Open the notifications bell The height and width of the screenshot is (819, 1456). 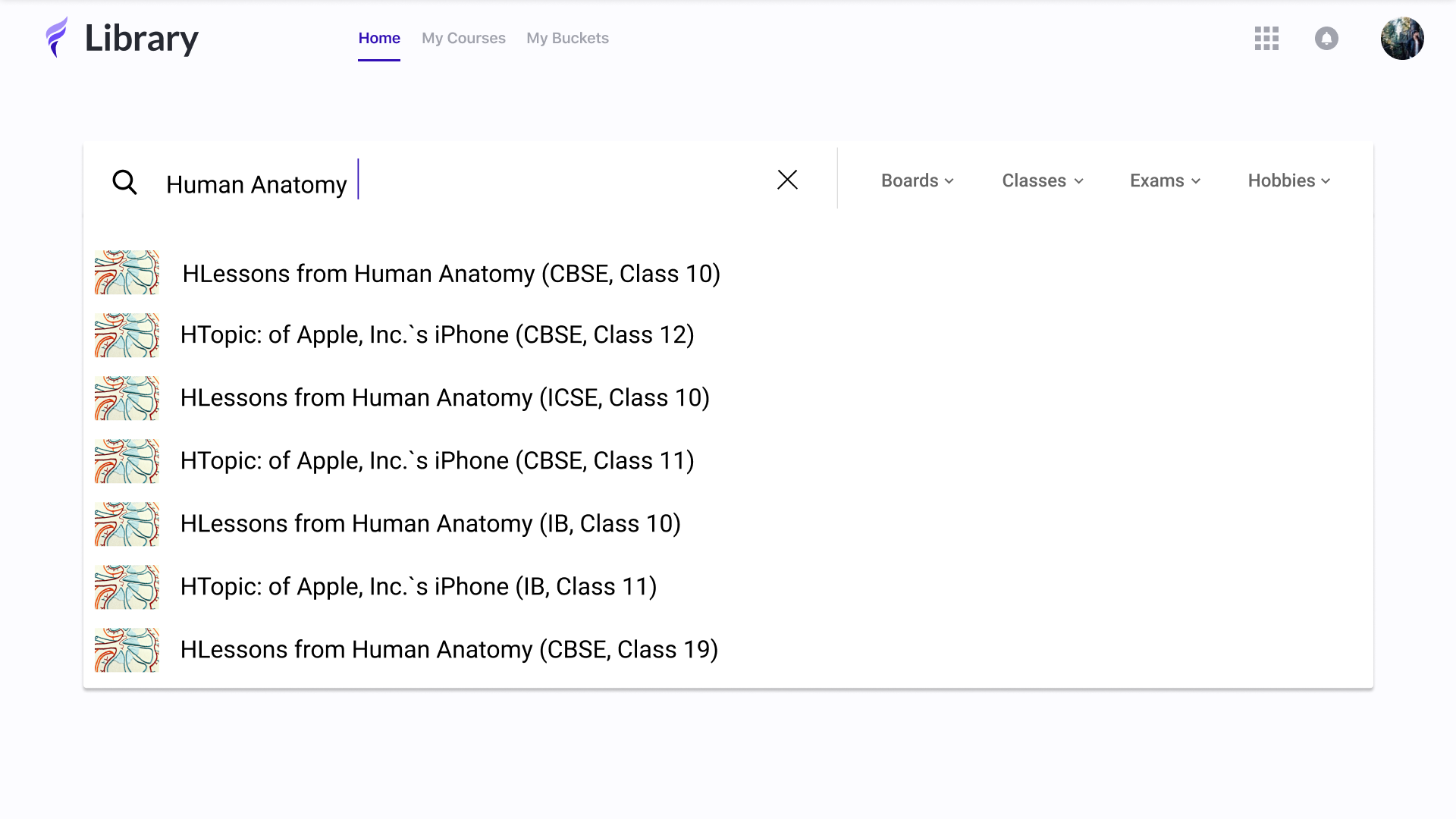tap(1326, 38)
